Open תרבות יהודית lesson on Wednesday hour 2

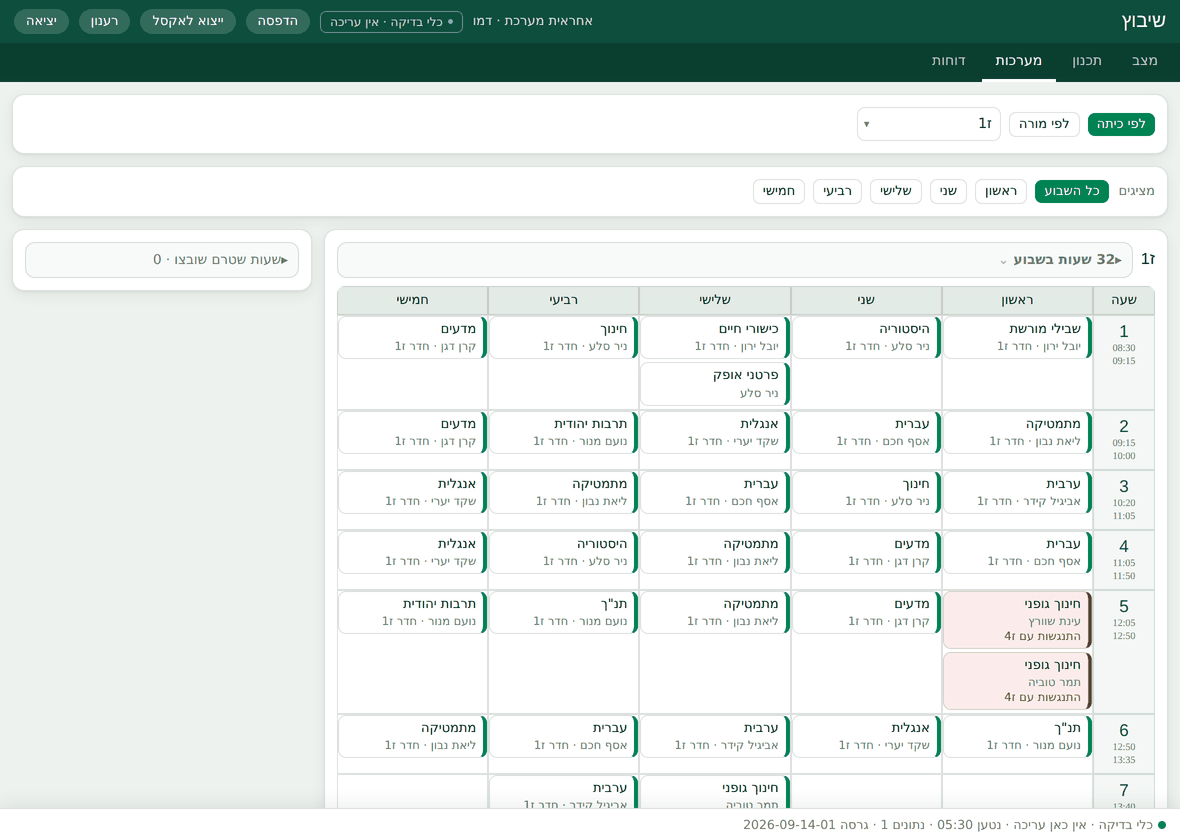tap(564, 432)
